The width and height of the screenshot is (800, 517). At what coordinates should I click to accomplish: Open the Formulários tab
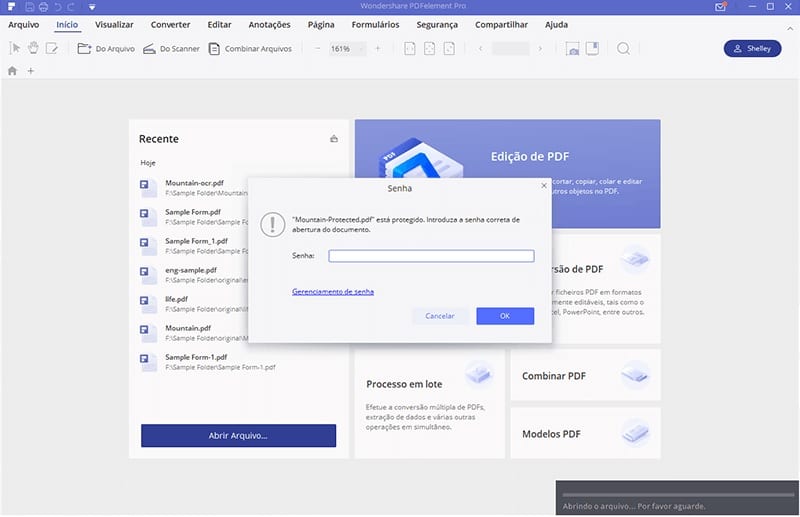(376, 24)
